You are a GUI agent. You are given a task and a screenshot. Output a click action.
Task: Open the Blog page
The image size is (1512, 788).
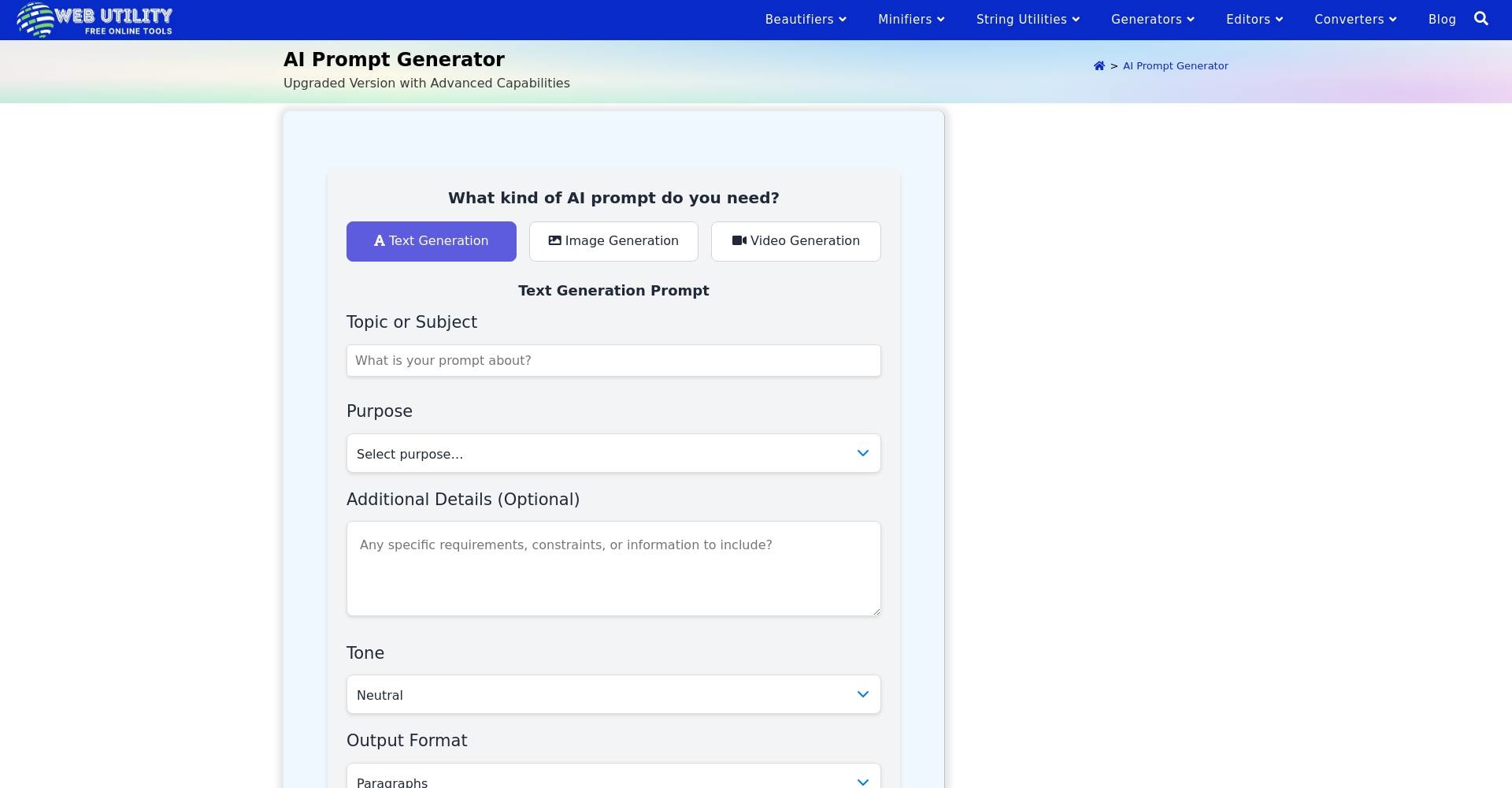click(1442, 19)
